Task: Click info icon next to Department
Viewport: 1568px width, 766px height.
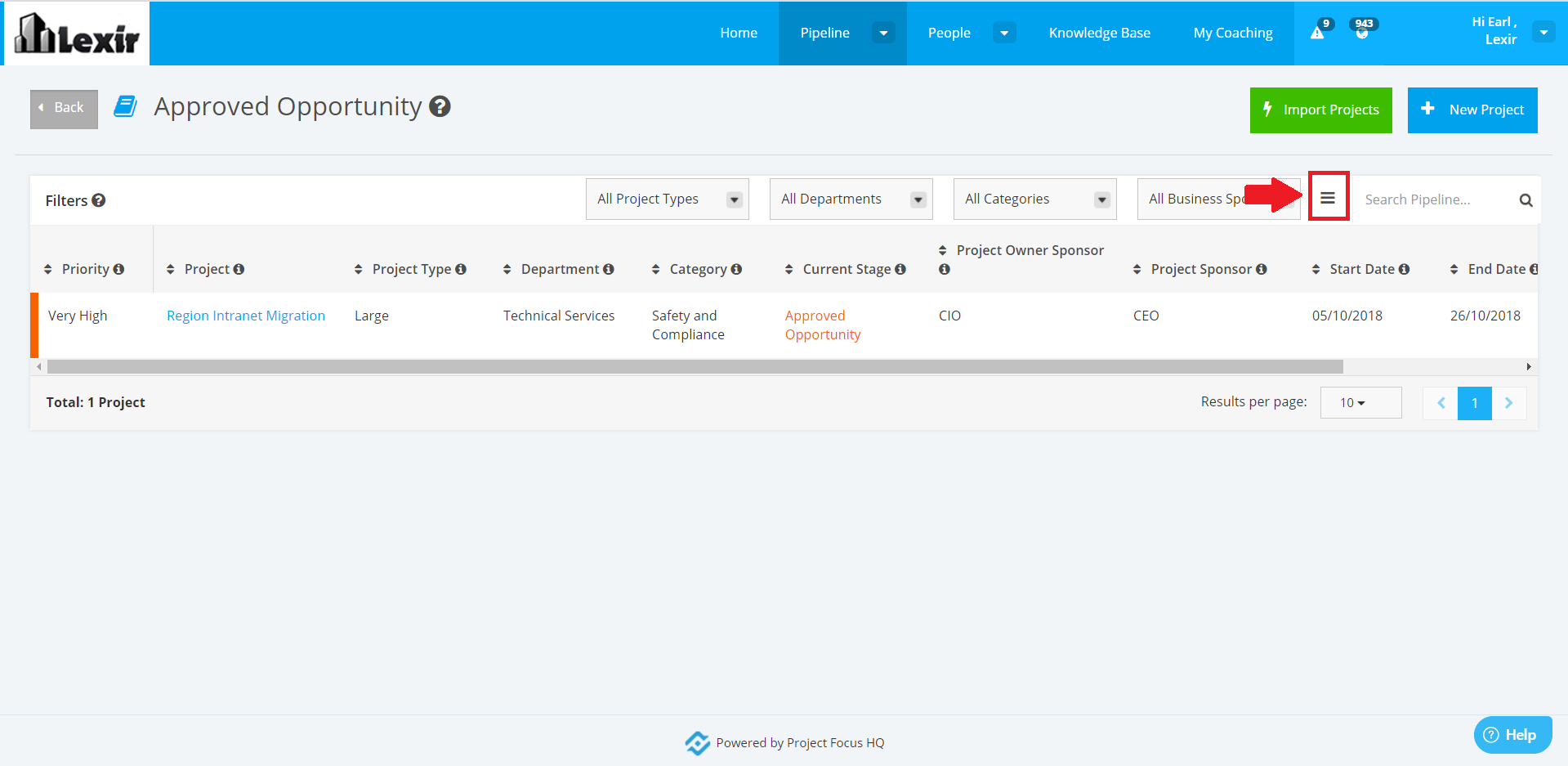Action: (609, 269)
